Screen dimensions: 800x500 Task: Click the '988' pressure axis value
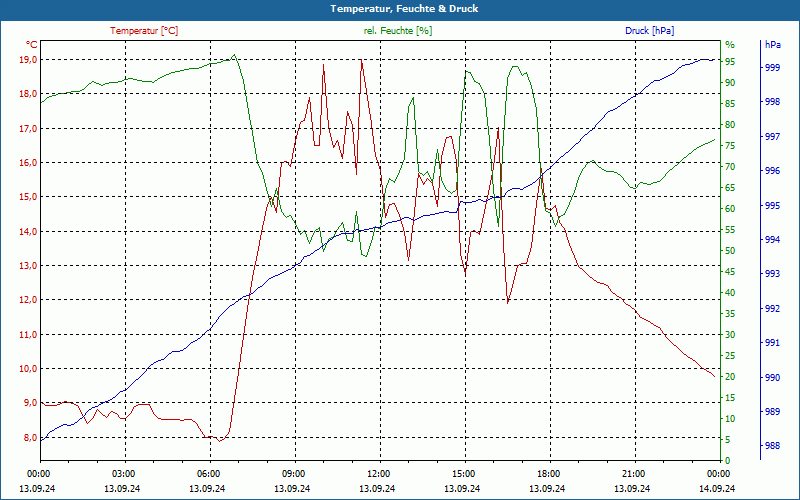[x=772, y=446]
